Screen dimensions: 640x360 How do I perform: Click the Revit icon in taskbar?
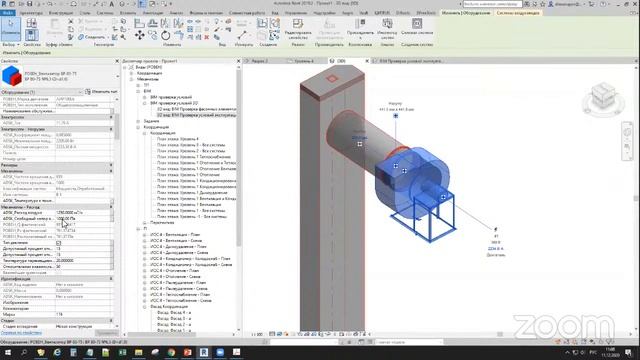204,352
